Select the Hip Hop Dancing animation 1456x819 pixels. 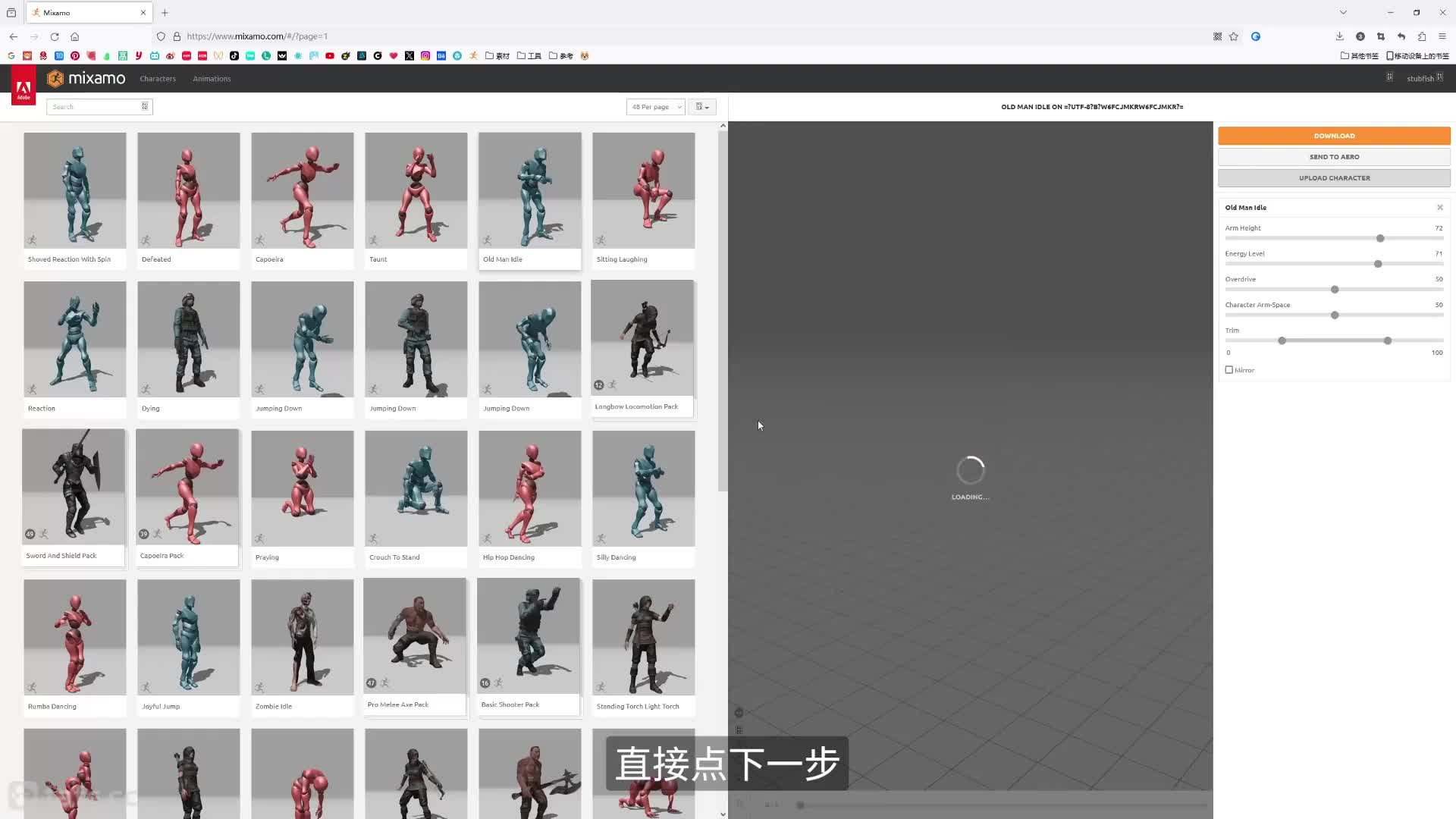point(529,499)
